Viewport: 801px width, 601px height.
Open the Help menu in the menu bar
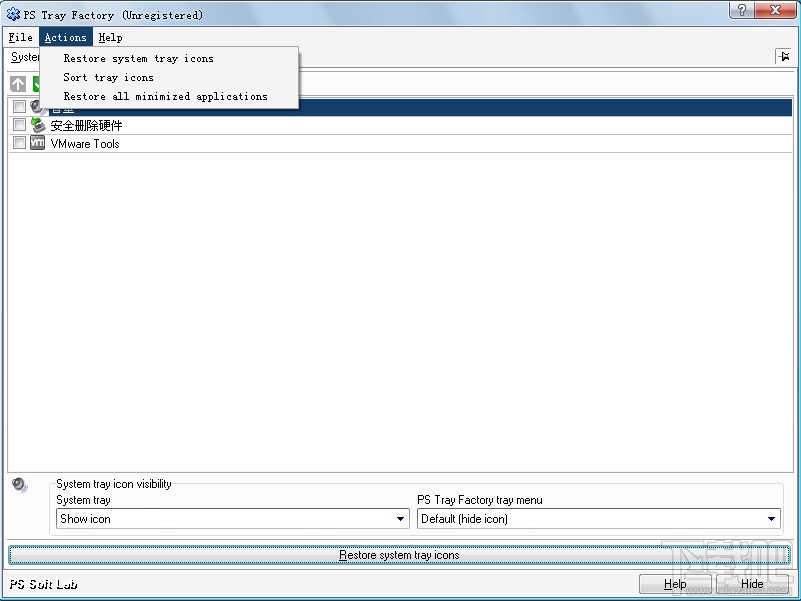(110, 37)
